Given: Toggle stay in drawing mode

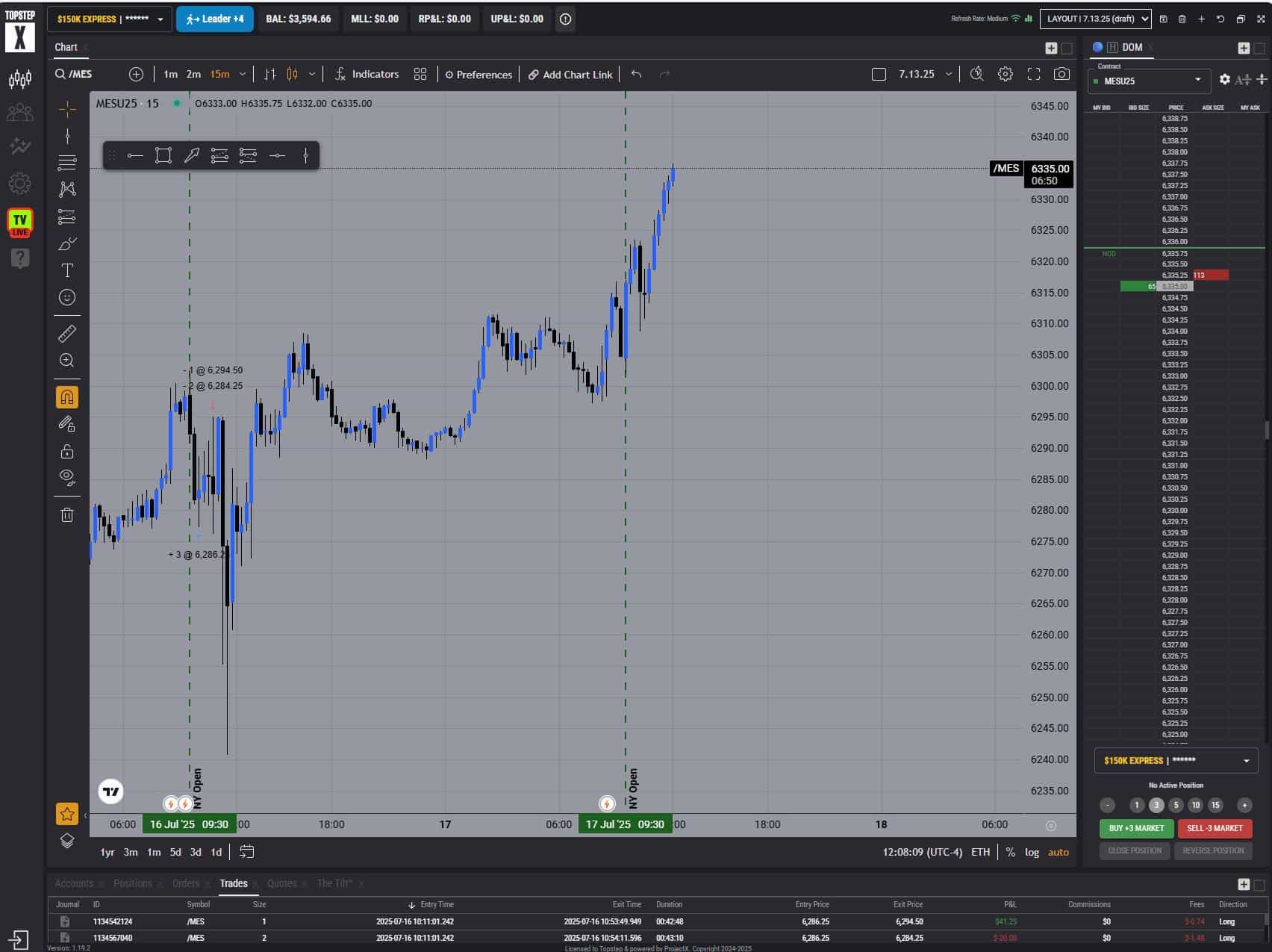Looking at the screenshot, I should [x=67, y=424].
